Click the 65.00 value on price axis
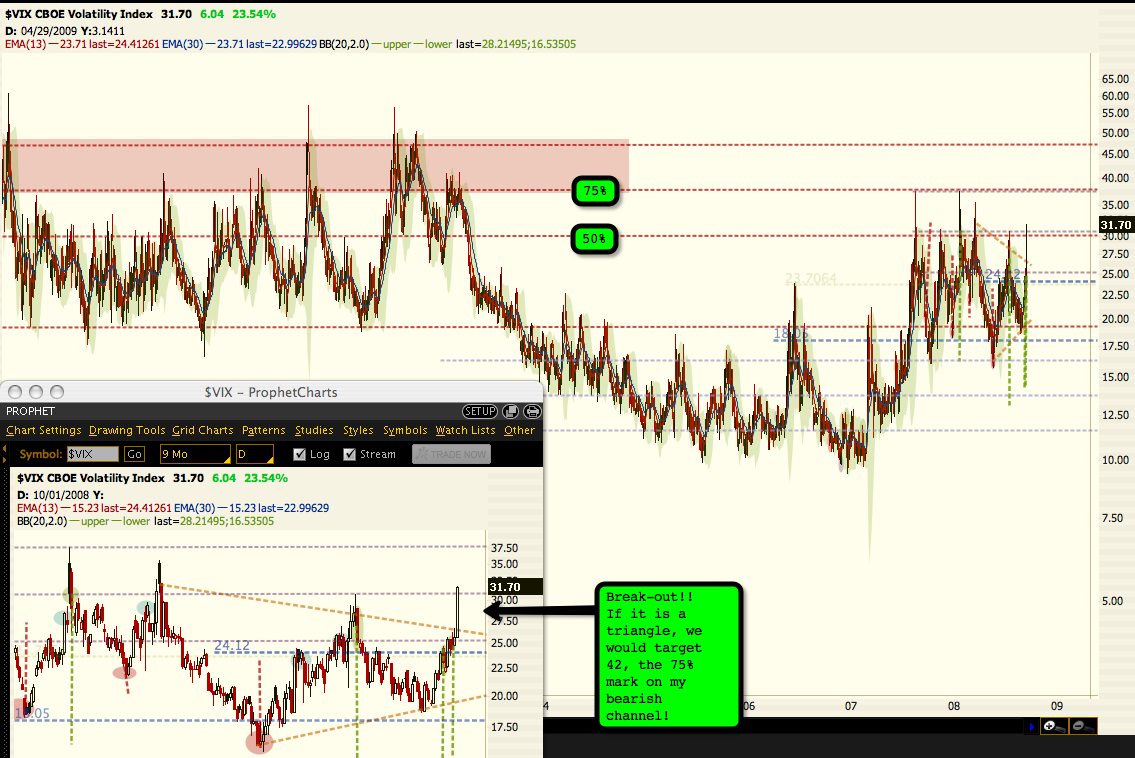Viewport: 1135px width, 758px height. (1115, 79)
